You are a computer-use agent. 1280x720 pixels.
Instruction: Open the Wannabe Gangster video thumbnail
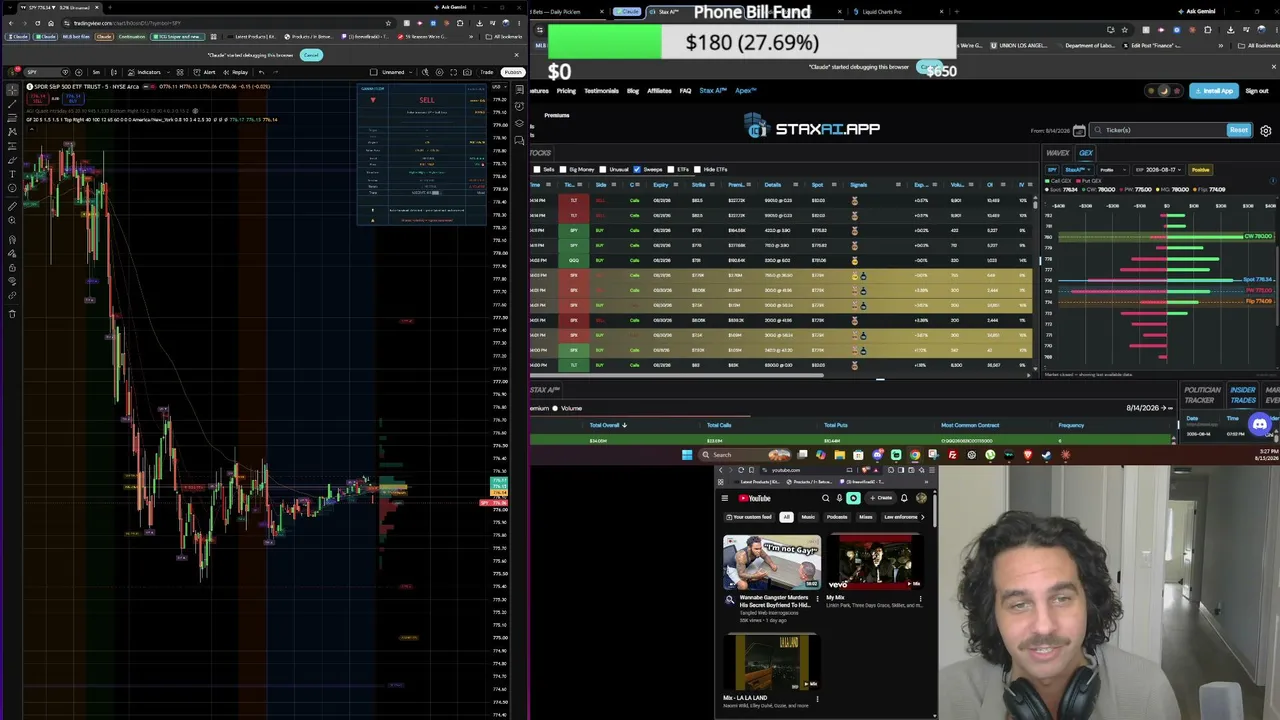pyautogui.click(x=772, y=562)
